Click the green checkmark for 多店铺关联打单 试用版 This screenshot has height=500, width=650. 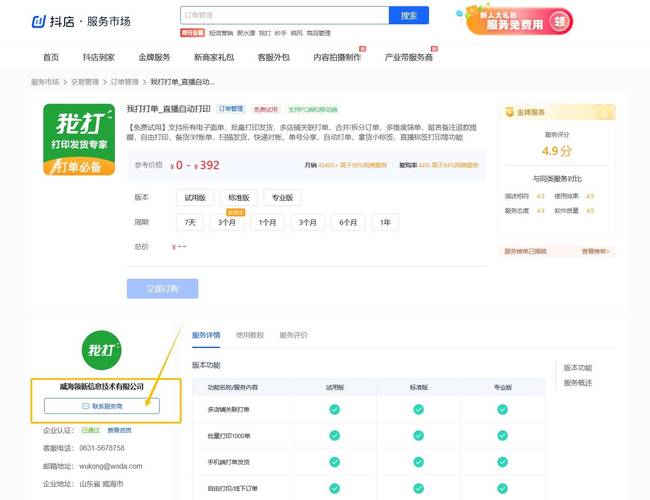(x=334, y=409)
